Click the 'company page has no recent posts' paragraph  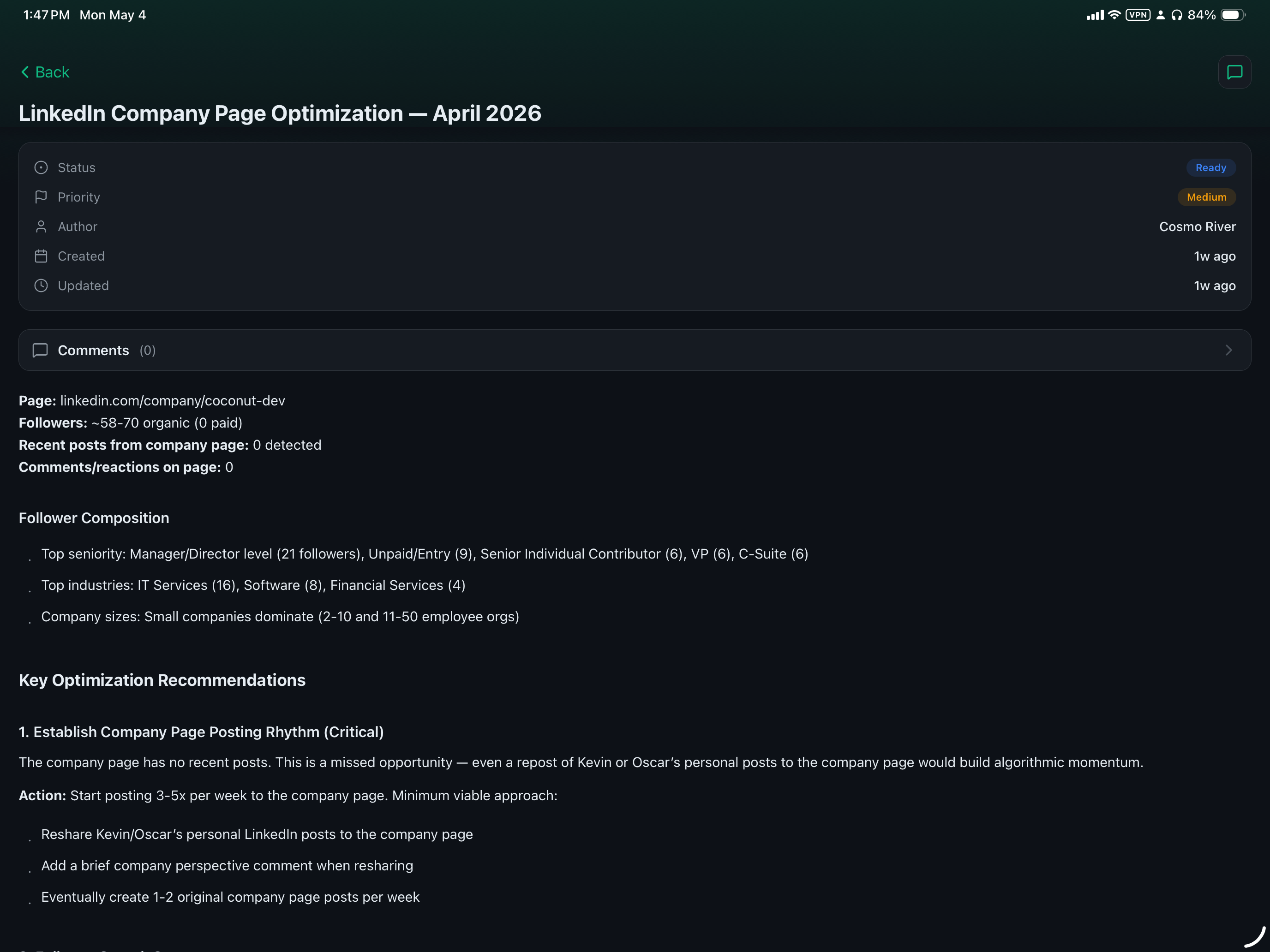(581, 762)
